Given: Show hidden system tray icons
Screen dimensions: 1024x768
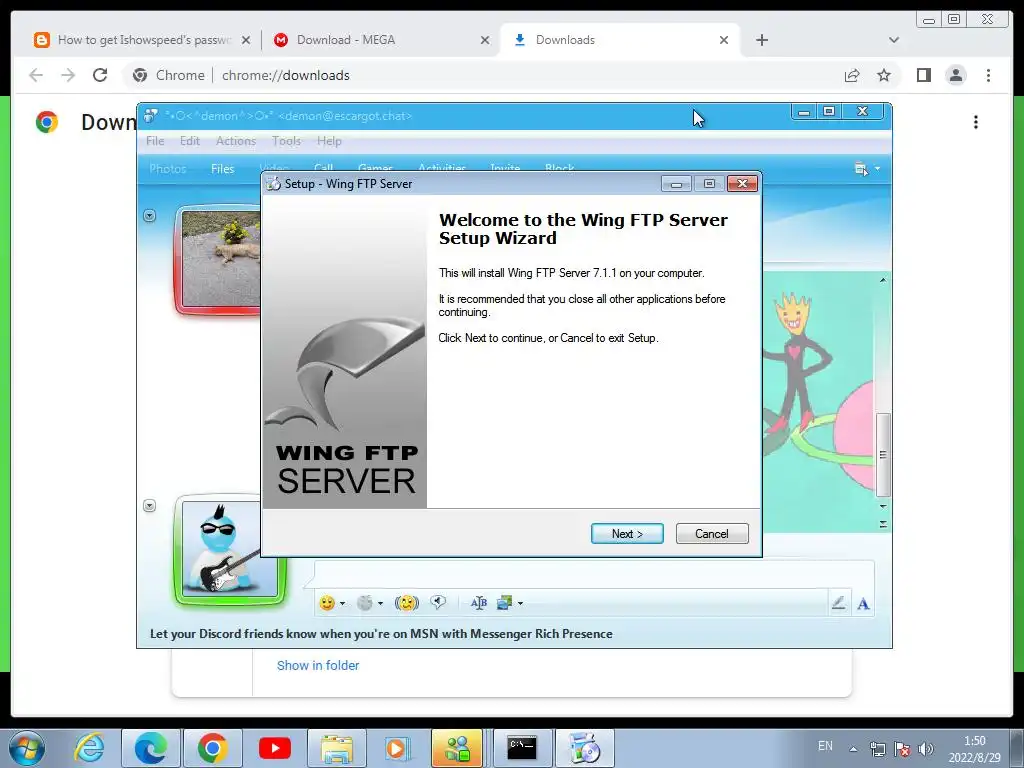Looking at the screenshot, I should [x=853, y=748].
